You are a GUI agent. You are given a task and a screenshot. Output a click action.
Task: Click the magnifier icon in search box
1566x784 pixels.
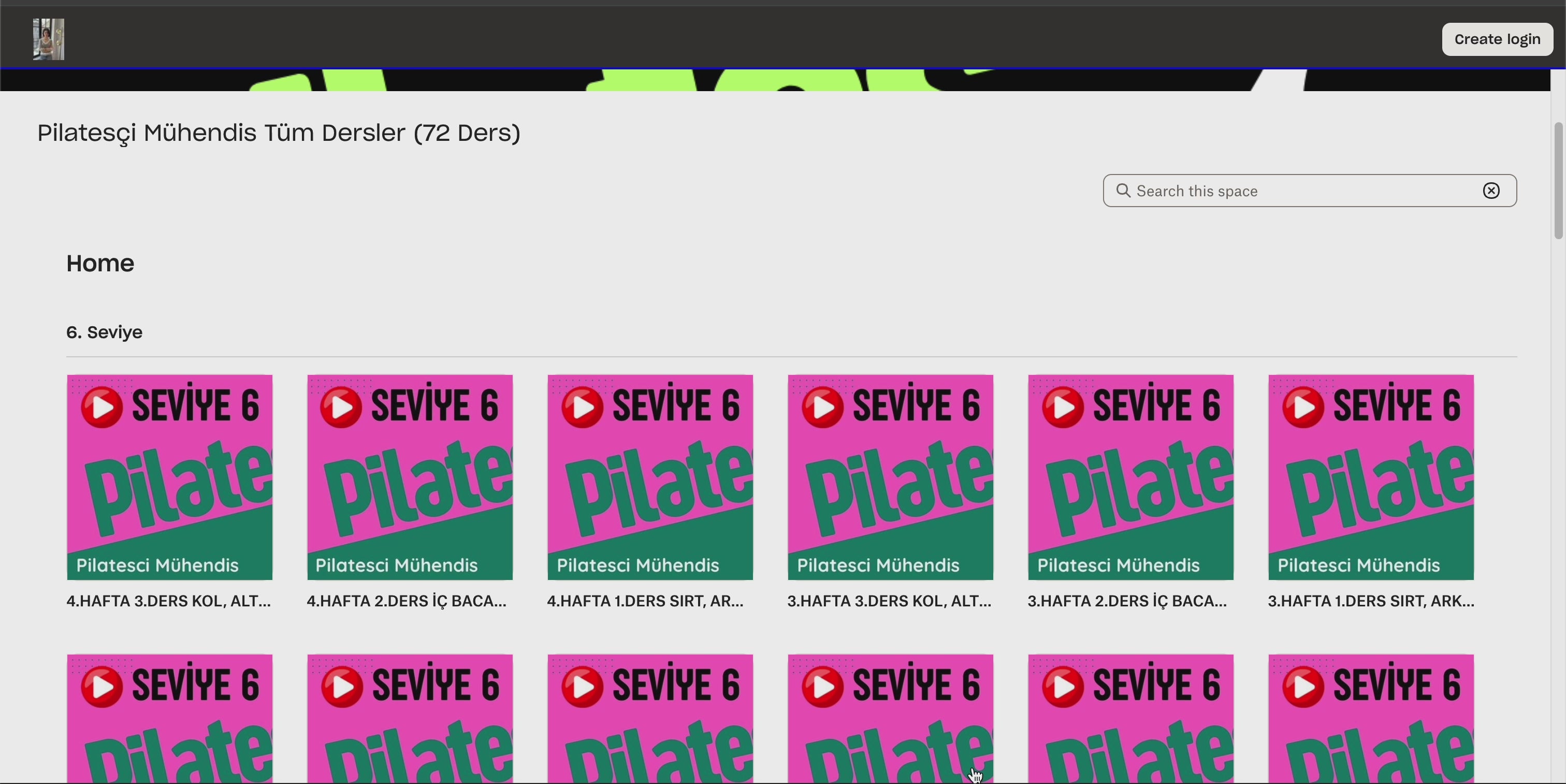tap(1123, 191)
